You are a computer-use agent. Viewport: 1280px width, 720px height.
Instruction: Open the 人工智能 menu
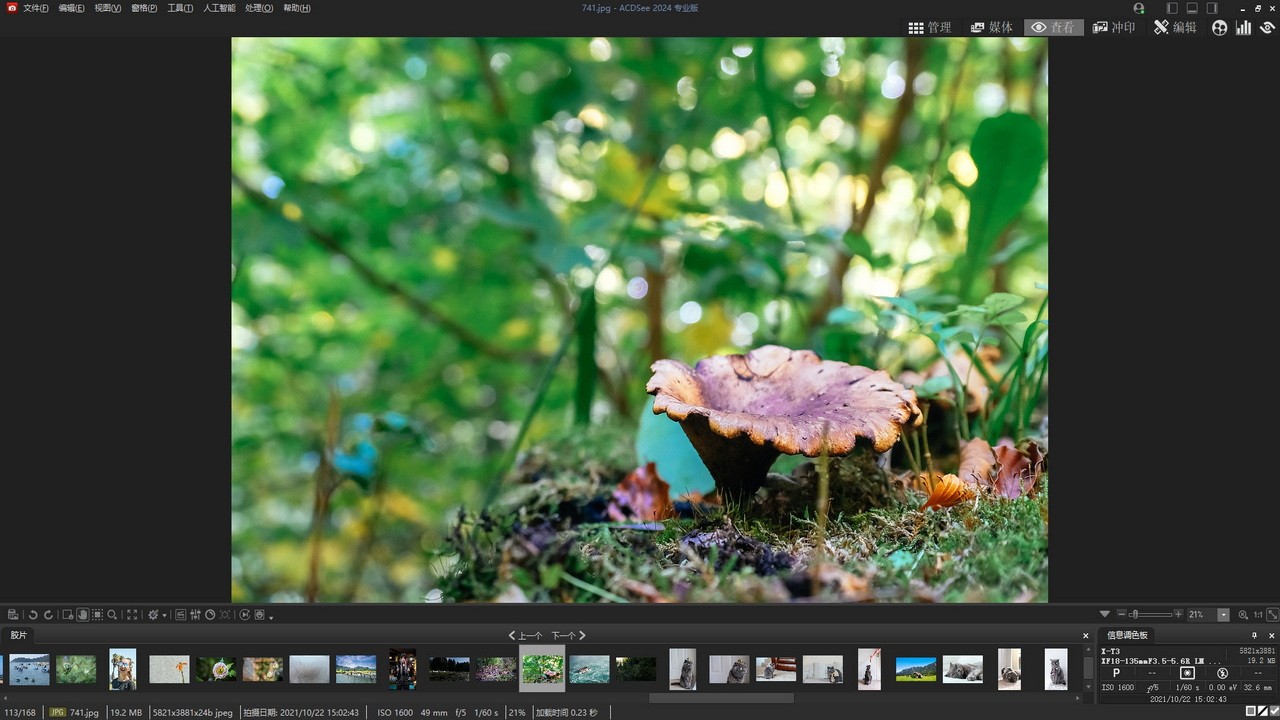(219, 8)
